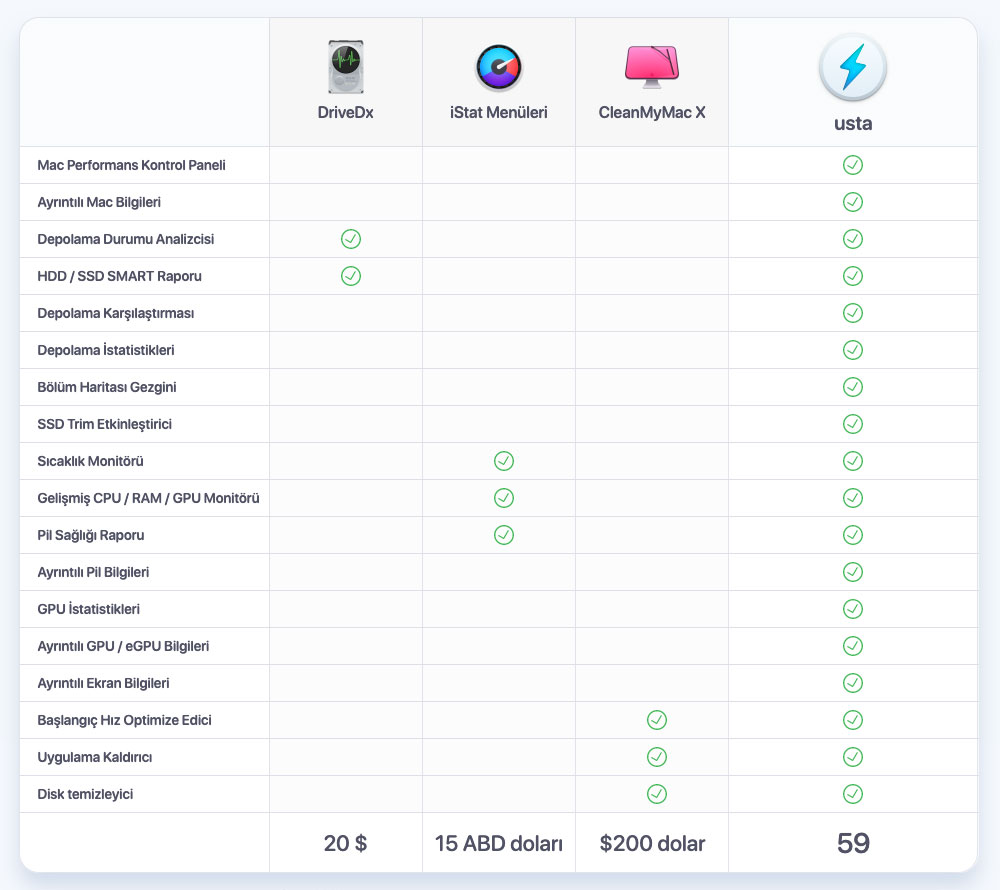Click CleanMyMac X checkmark for Uygulama Kaldırıcı

click(x=656, y=757)
